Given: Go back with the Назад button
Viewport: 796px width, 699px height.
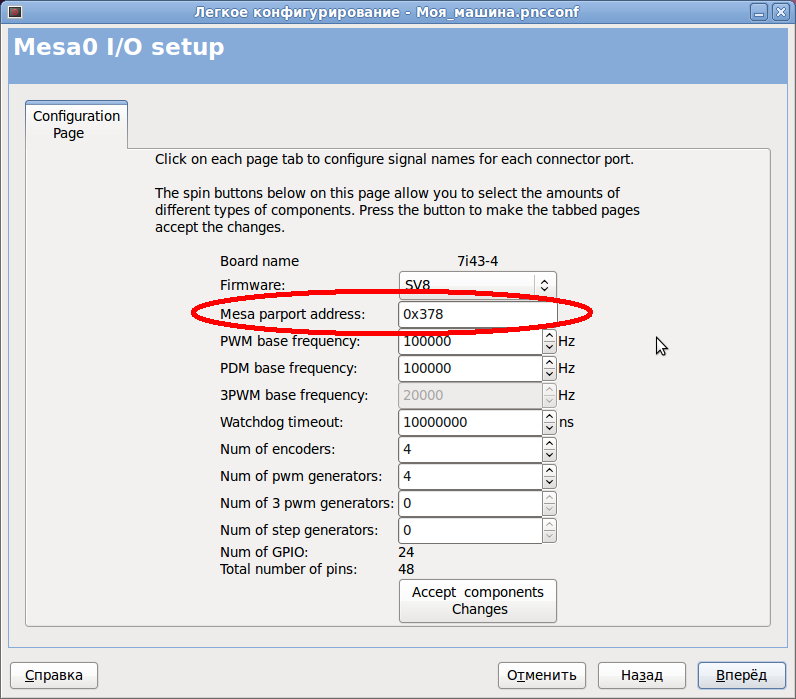Looking at the screenshot, I should tap(642, 675).
